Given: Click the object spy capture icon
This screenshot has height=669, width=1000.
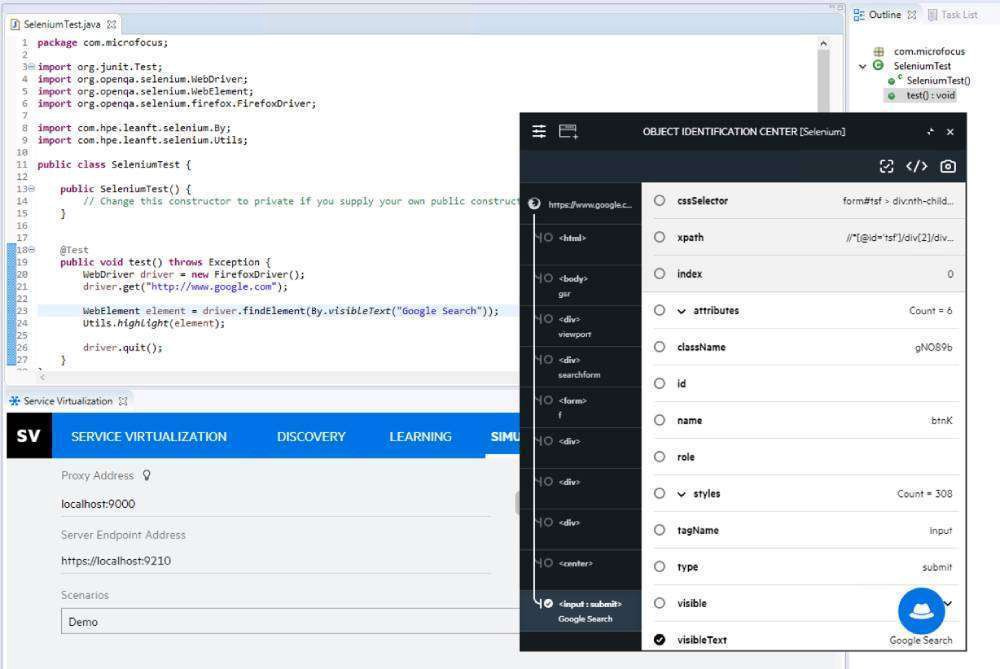Looking at the screenshot, I should pyautogui.click(x=886, y=166).
